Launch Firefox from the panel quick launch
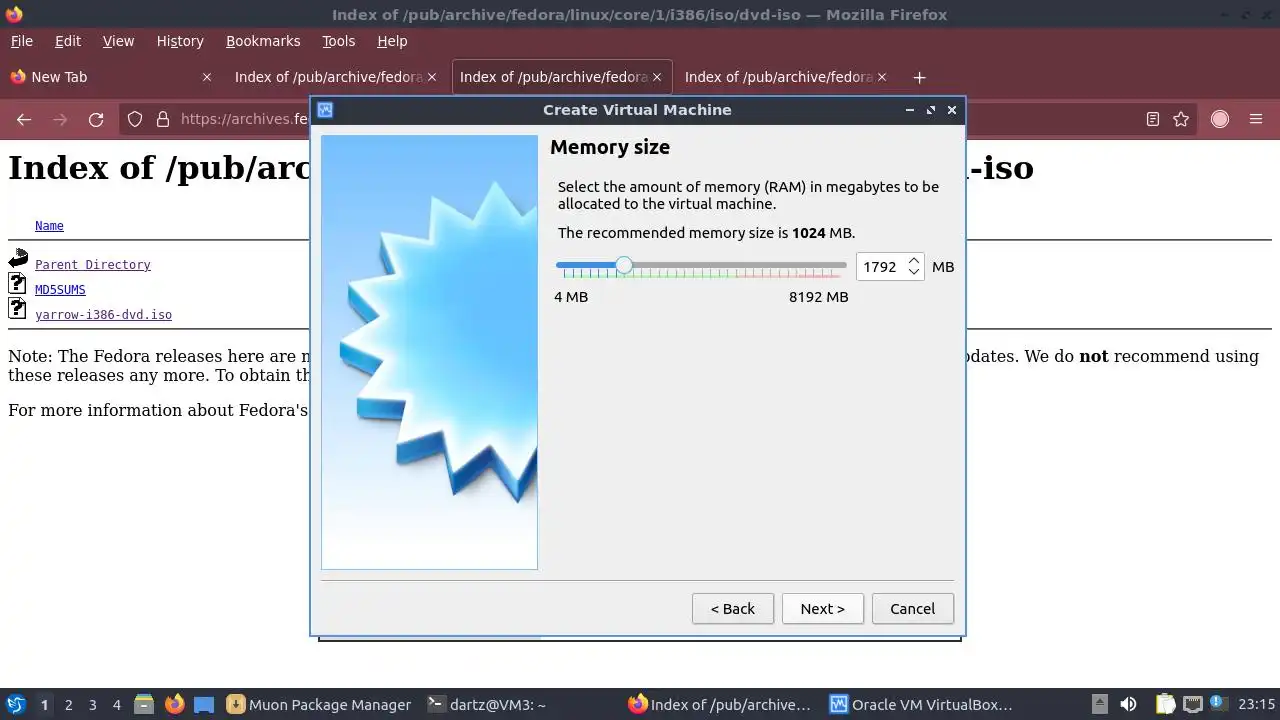The width and height of the screenshot is (1280, 720). pos(174,704)
